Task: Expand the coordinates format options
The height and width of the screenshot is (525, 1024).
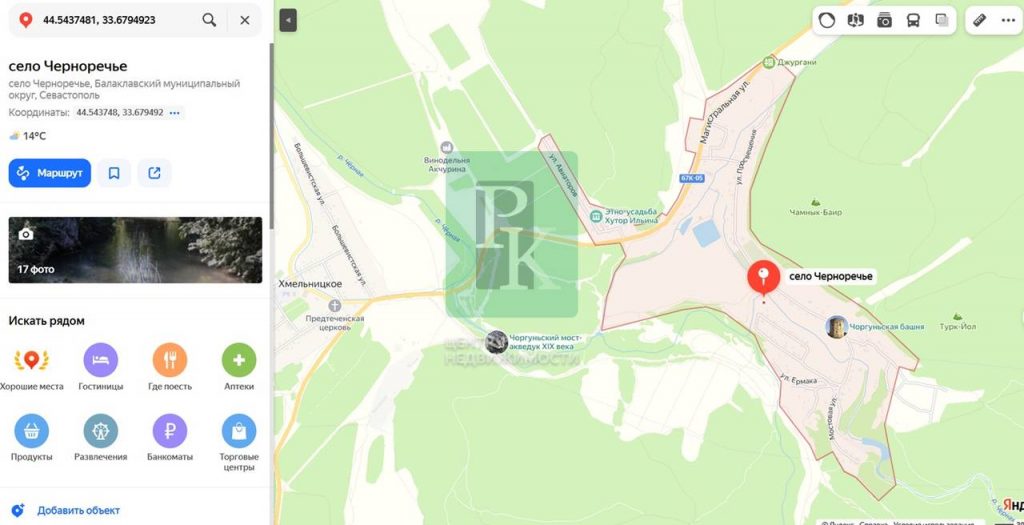Action: (174, 112)
